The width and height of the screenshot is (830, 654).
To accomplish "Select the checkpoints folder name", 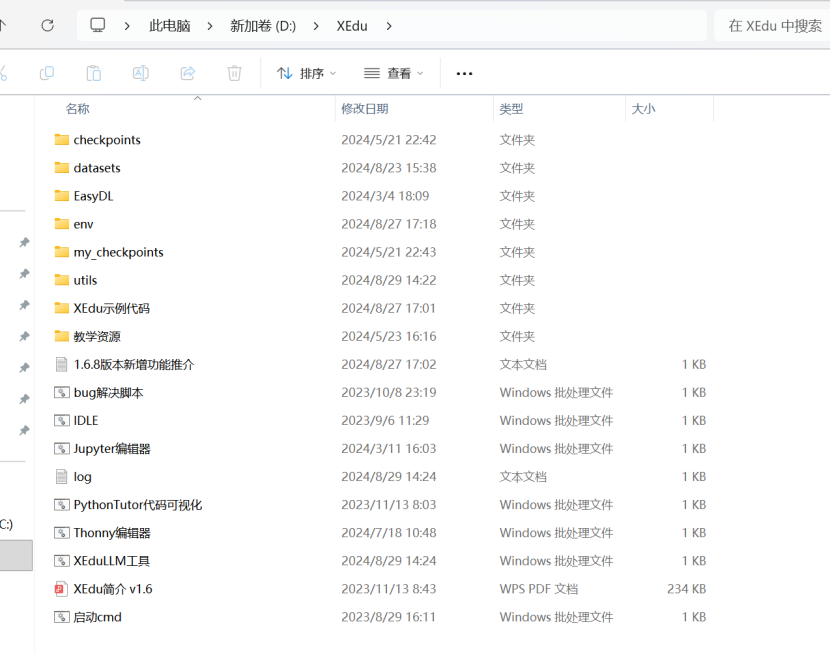I will point(107,140).
